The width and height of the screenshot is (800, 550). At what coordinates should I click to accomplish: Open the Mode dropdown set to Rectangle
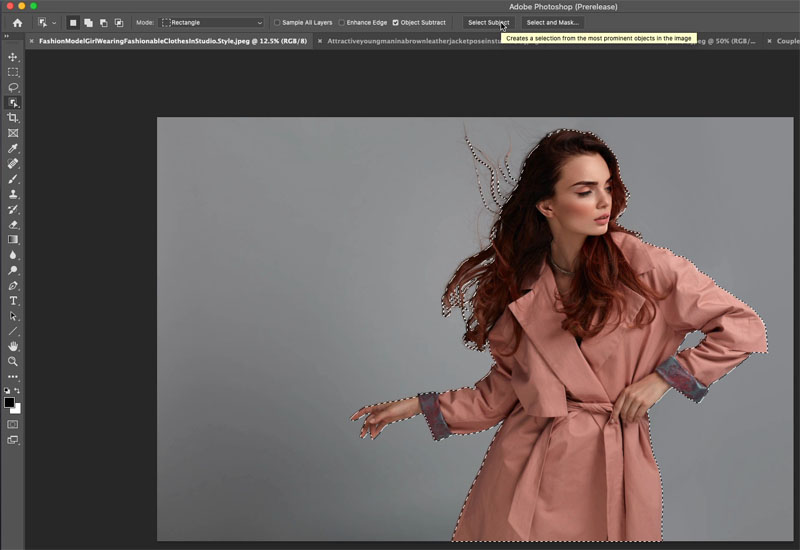(212, 22)
